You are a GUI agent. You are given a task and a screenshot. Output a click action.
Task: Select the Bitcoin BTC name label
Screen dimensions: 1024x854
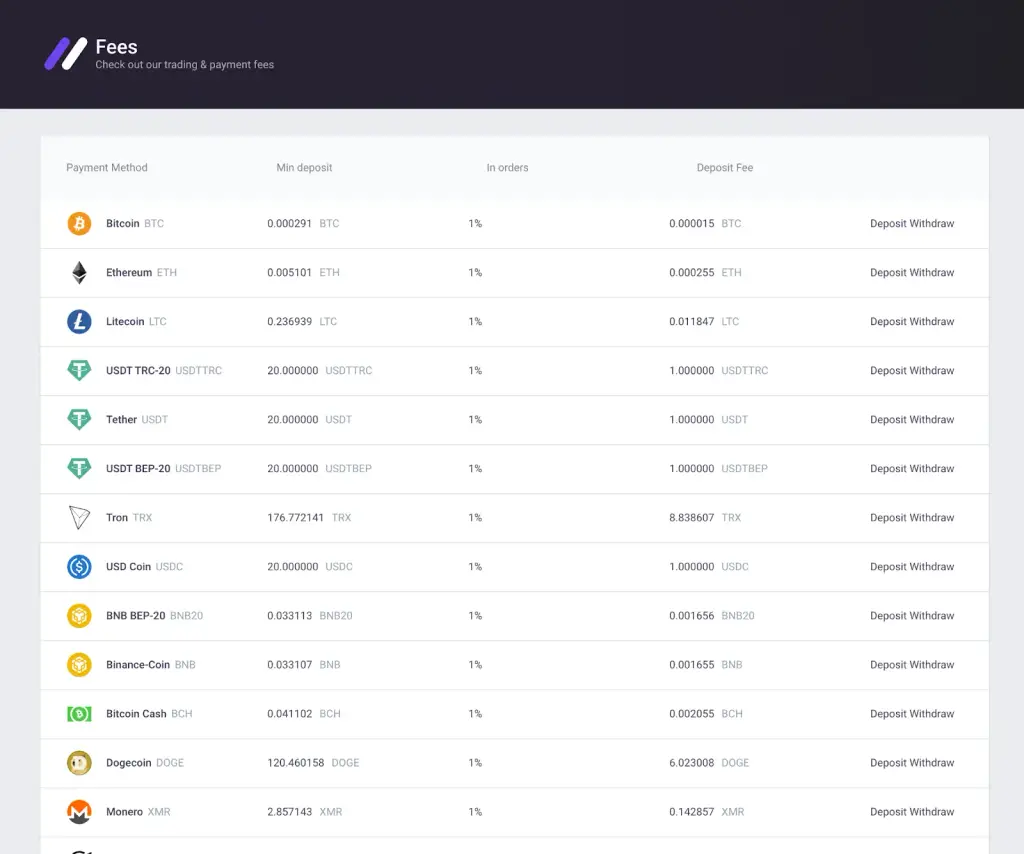[135, 223]
